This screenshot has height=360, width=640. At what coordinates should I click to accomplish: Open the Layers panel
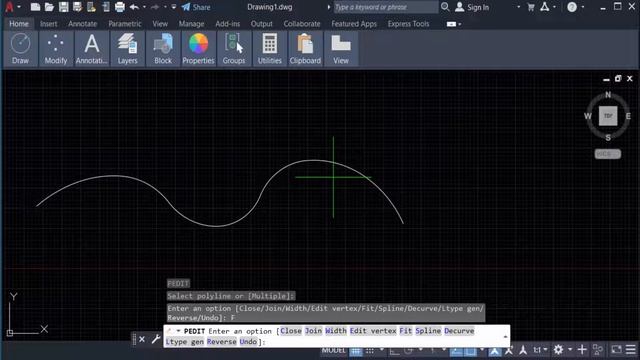127,49
